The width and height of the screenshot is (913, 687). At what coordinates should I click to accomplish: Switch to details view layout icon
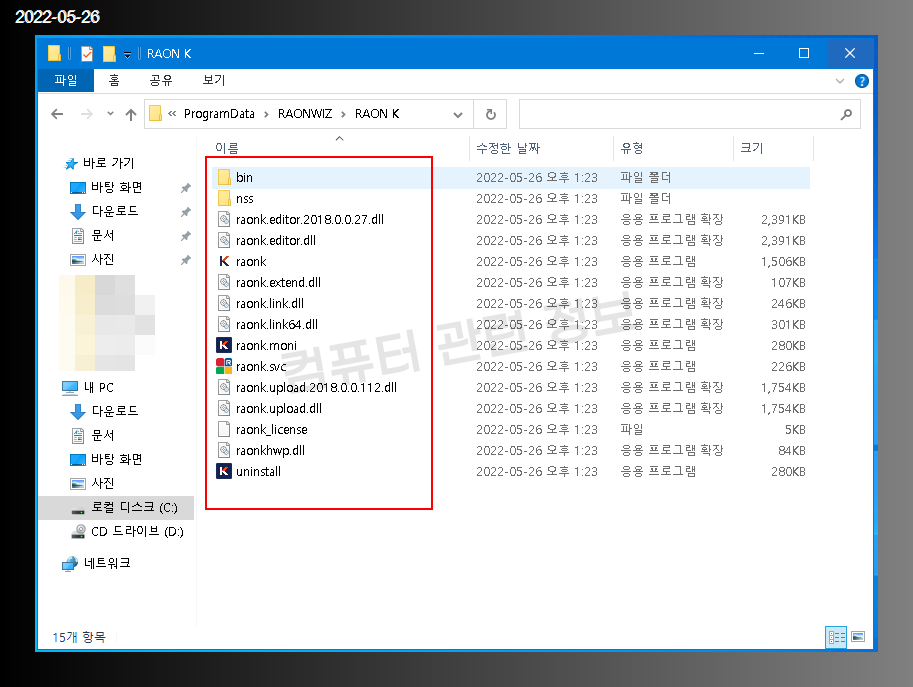tap(836, 637)
